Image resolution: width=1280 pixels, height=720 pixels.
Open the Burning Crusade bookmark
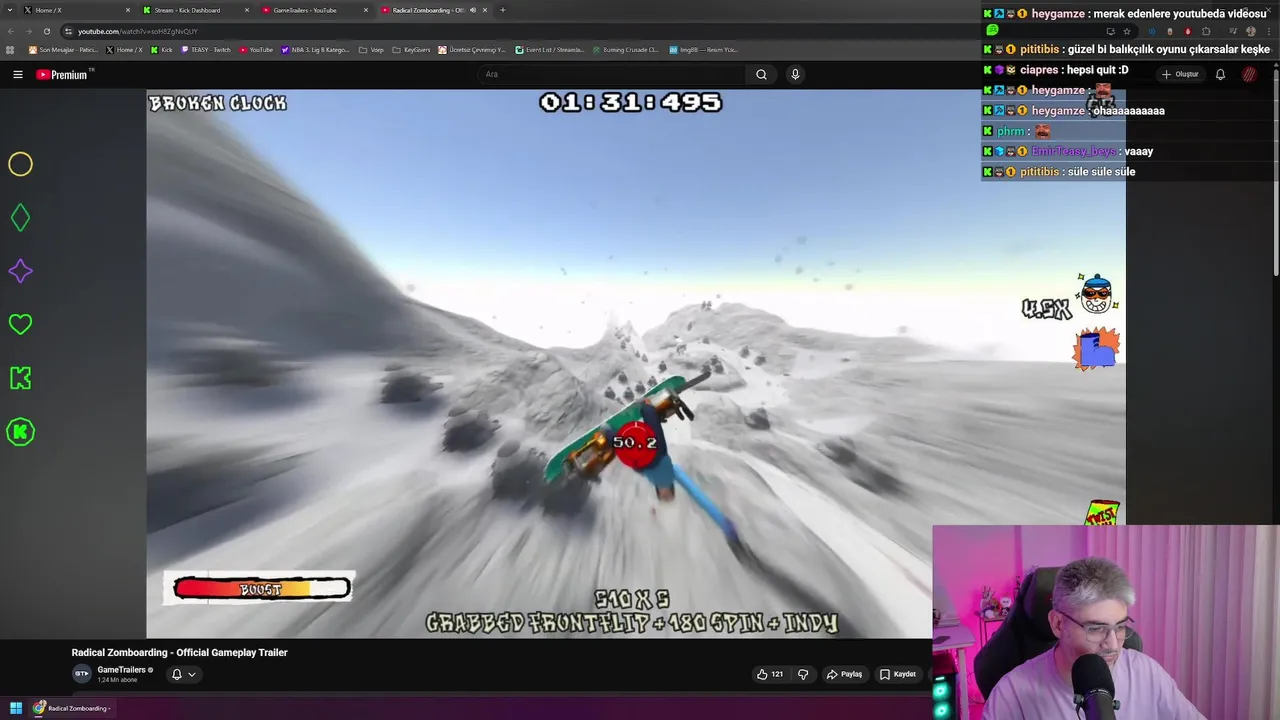pos(625,49)
